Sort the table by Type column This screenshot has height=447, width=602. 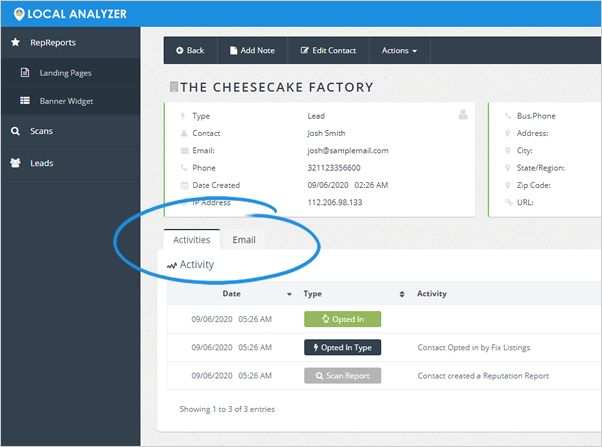312,294
